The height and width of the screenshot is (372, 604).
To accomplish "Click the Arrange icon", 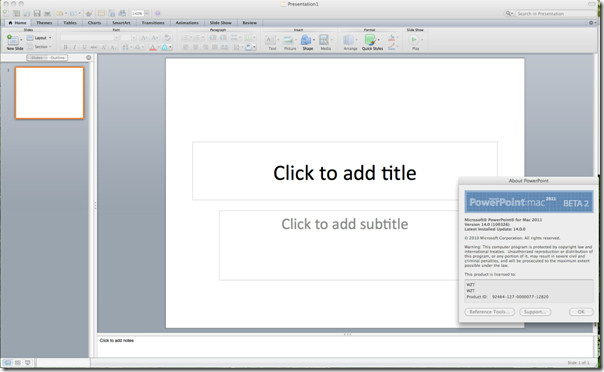I will point(349,40).
